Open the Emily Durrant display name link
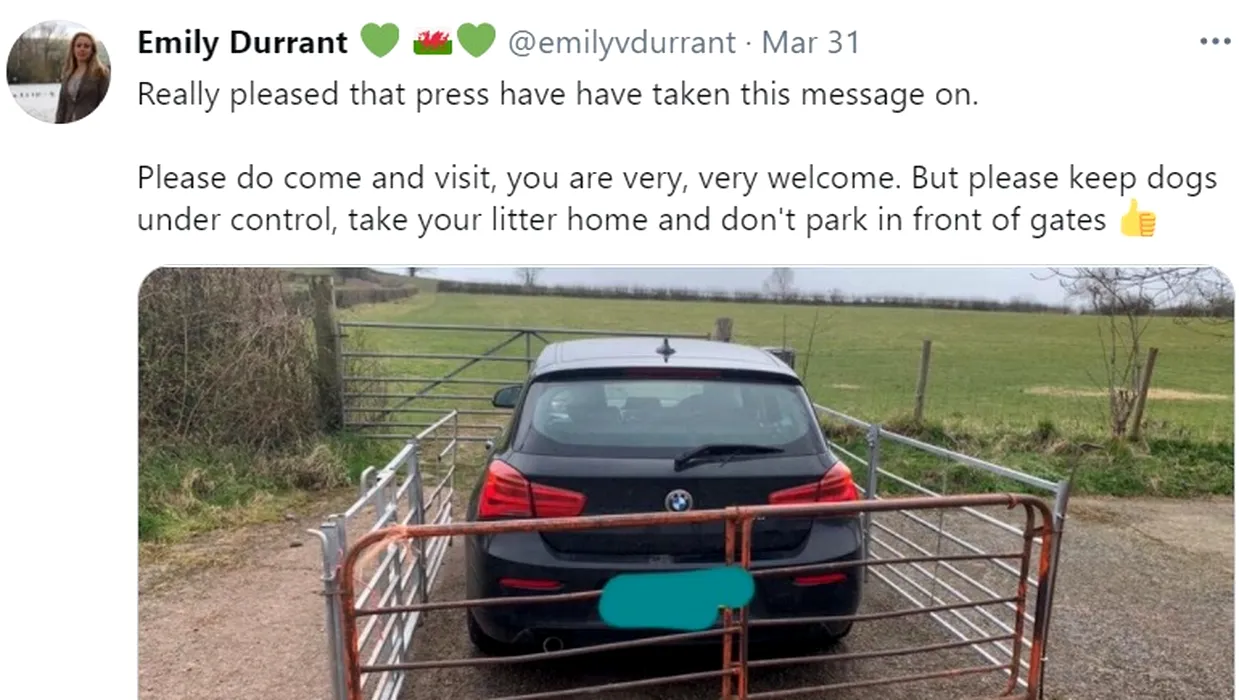 point(242,43)
